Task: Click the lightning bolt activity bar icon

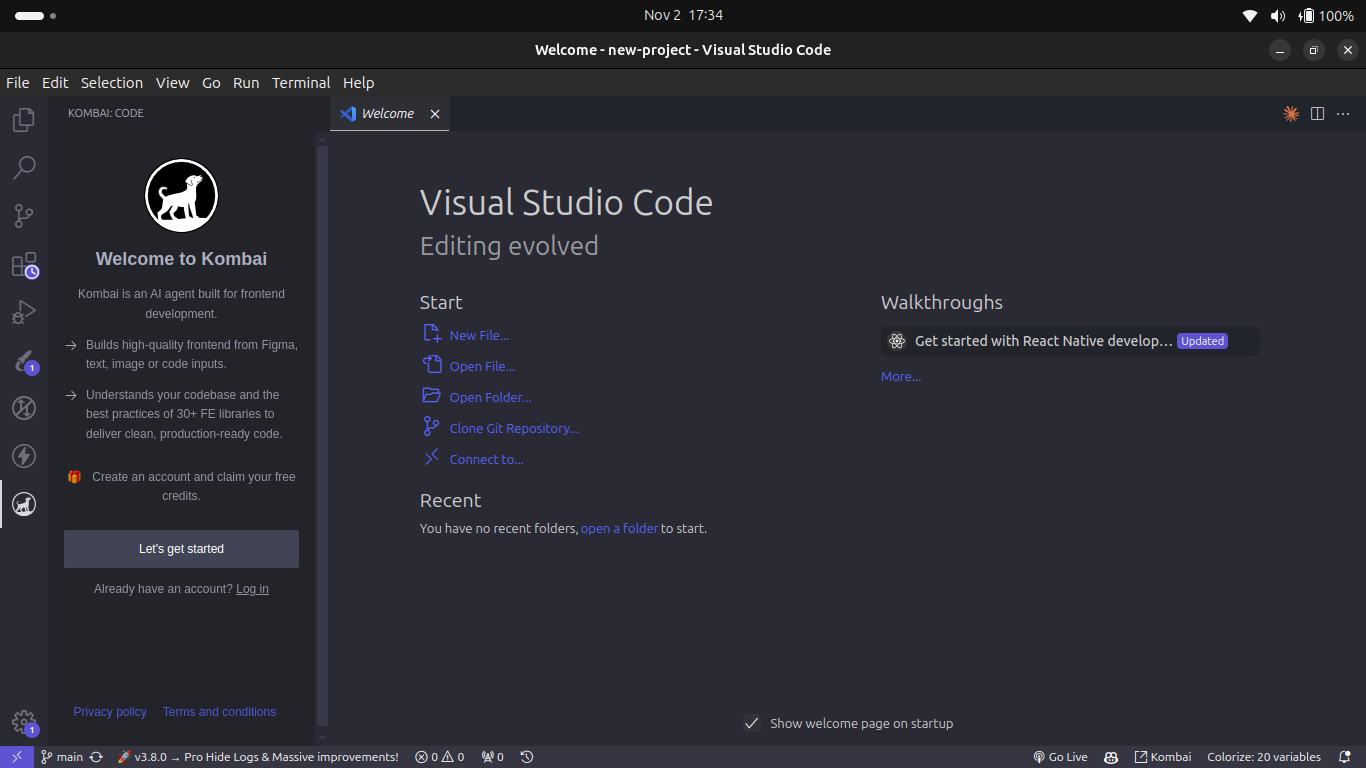Action: [24, 456]
